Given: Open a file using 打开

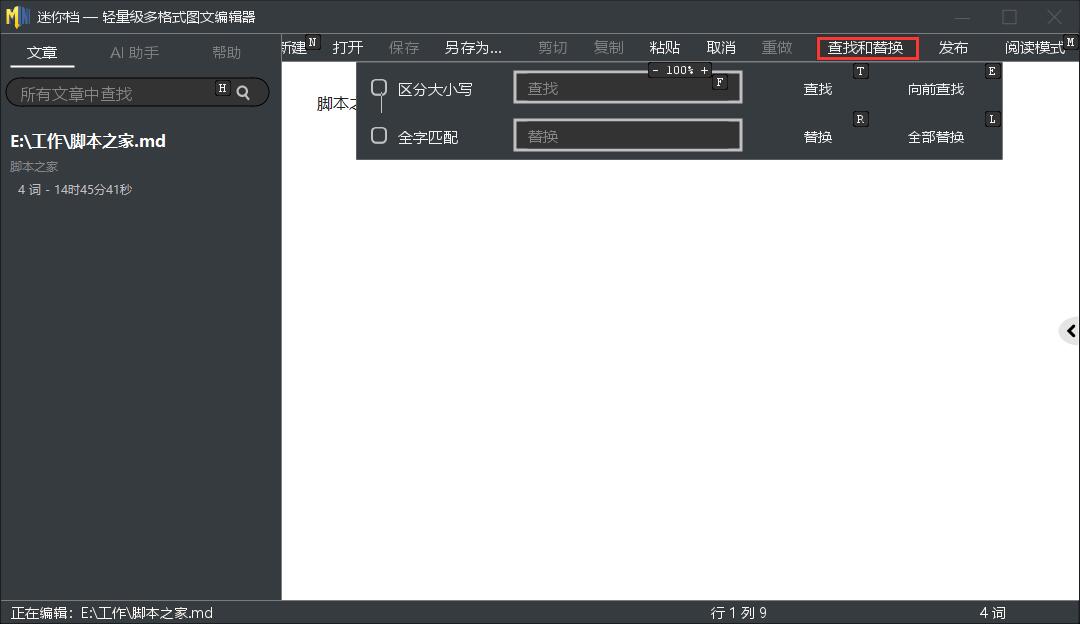Looking at the screenshot, I should click(347, 47).
